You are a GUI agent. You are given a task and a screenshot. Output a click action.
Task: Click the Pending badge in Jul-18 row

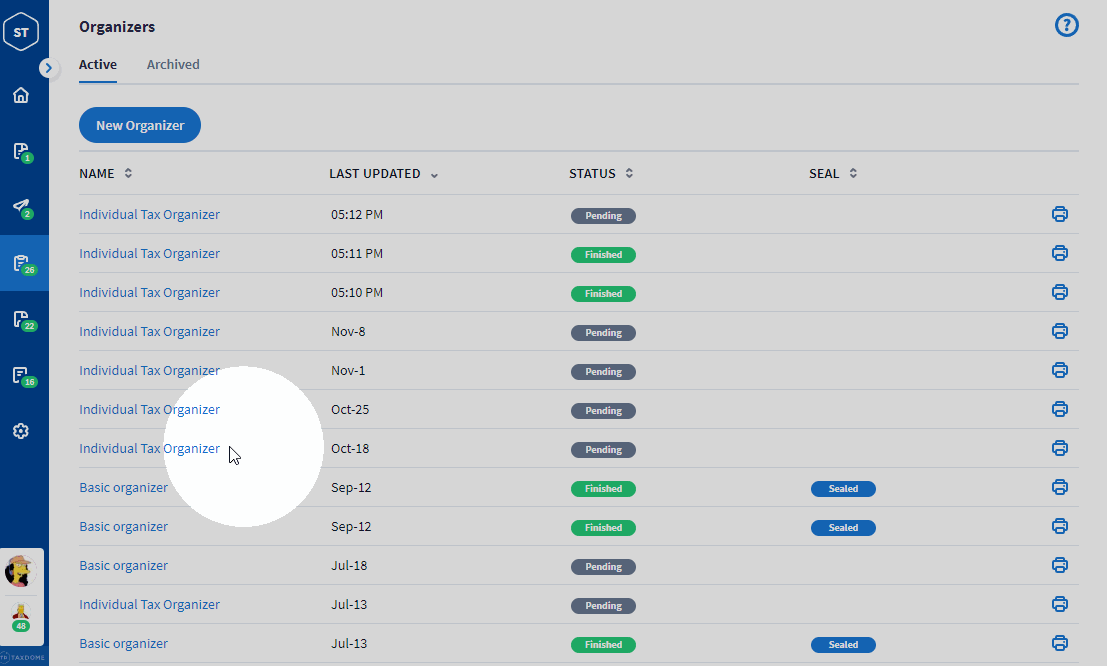[x=603, y=566]
